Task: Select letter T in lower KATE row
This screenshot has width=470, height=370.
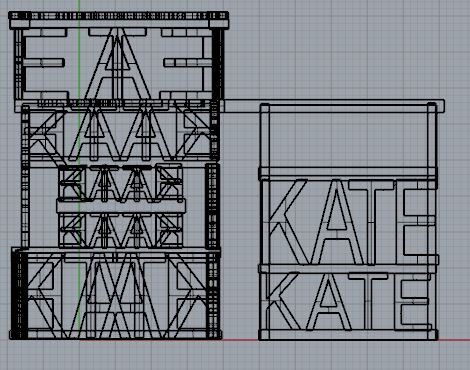Action: tap(368, 302)
